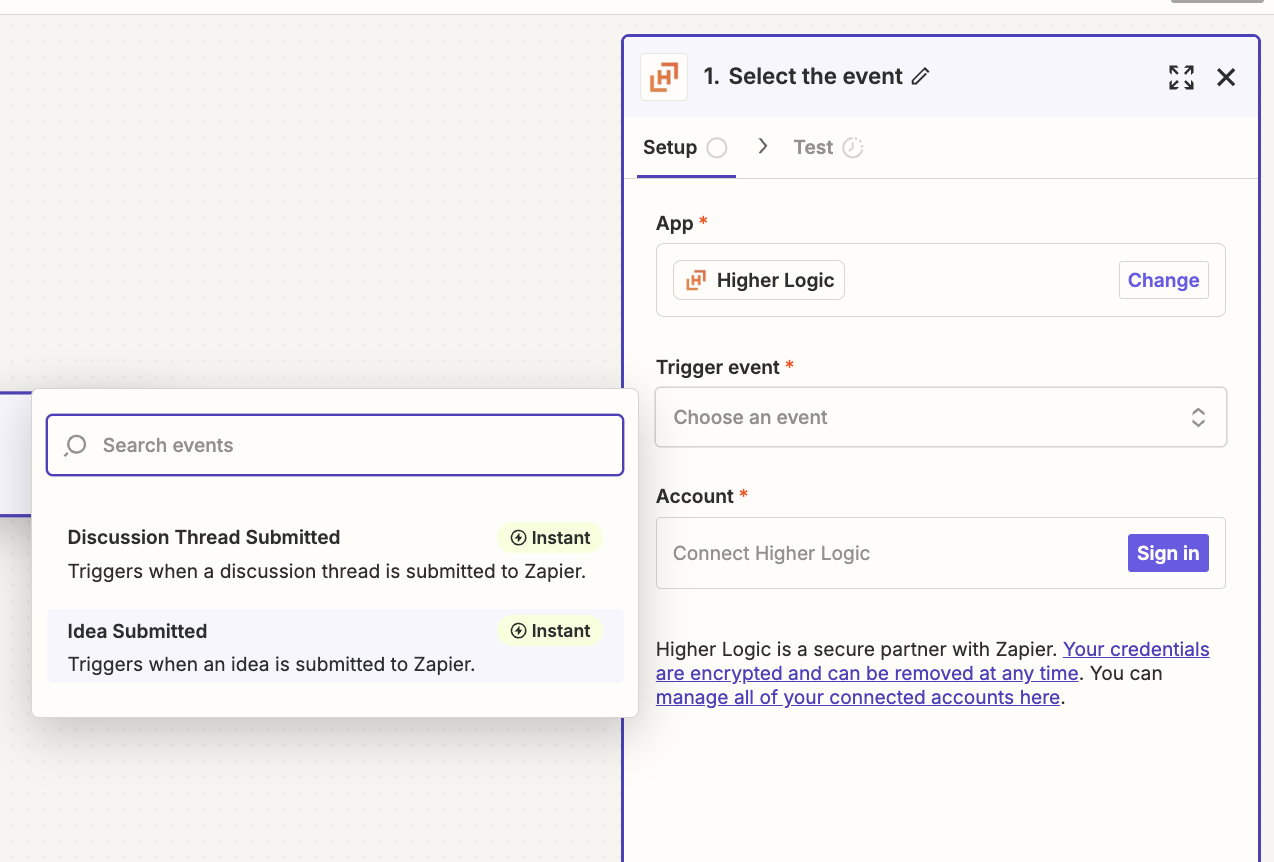Click 'Triggers when an idea is submitted' description

coord(271,664)
